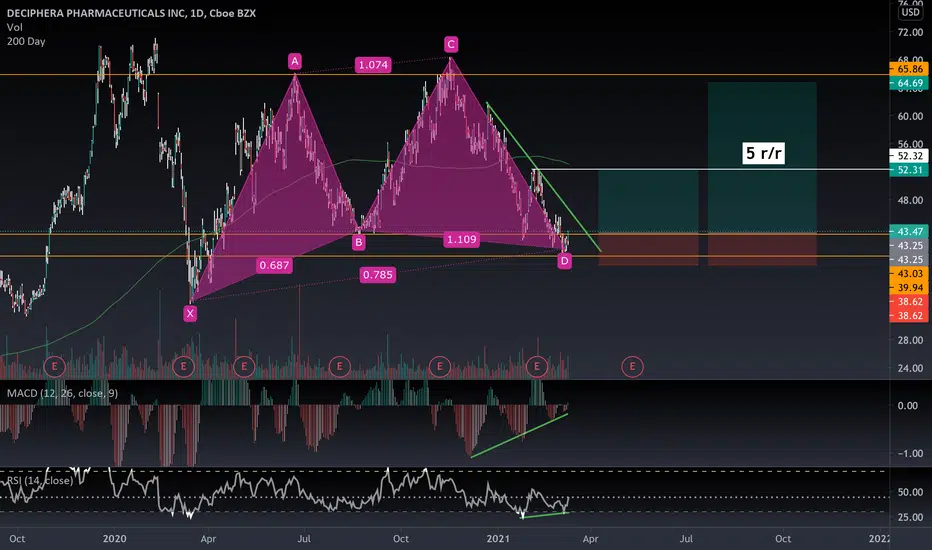Viewport: 932px width, 550px height.
Task: Click the white 52.32 price label
Action: 909,156
